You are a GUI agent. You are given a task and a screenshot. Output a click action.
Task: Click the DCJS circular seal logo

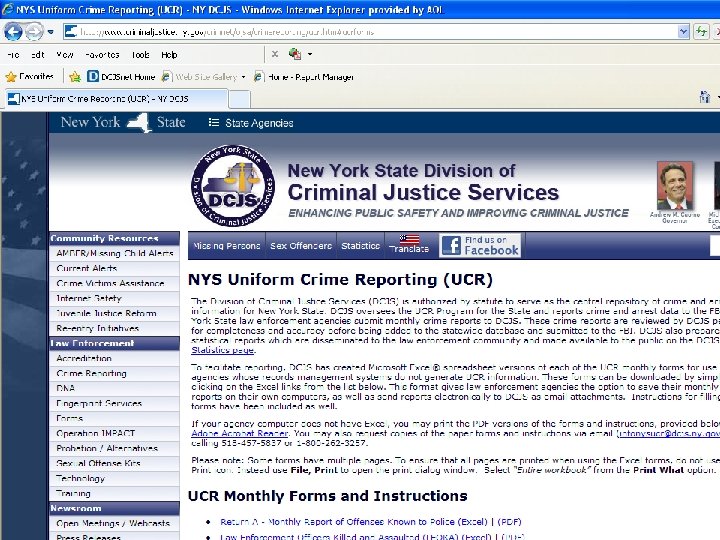(233, 186)
